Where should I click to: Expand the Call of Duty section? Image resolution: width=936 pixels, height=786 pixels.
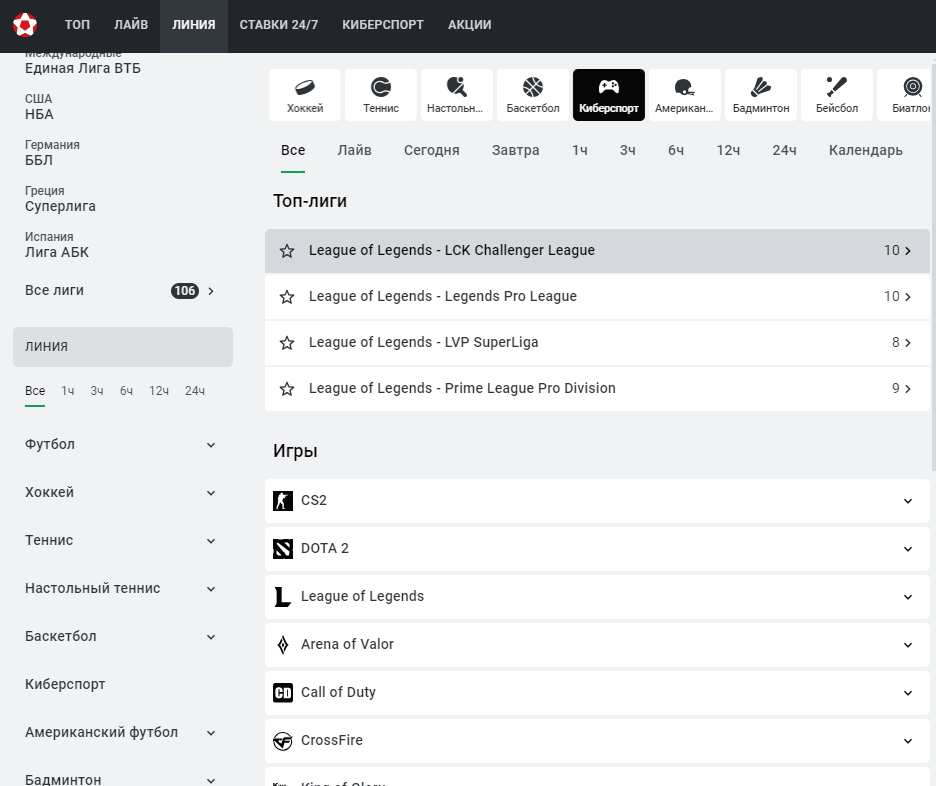click(x=907, y=693)
